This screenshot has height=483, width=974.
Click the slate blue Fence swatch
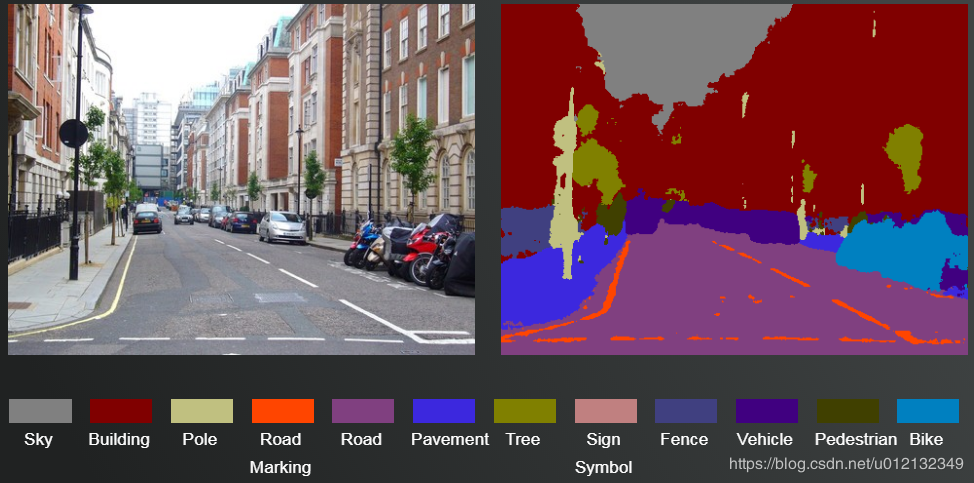click(686, 411)
